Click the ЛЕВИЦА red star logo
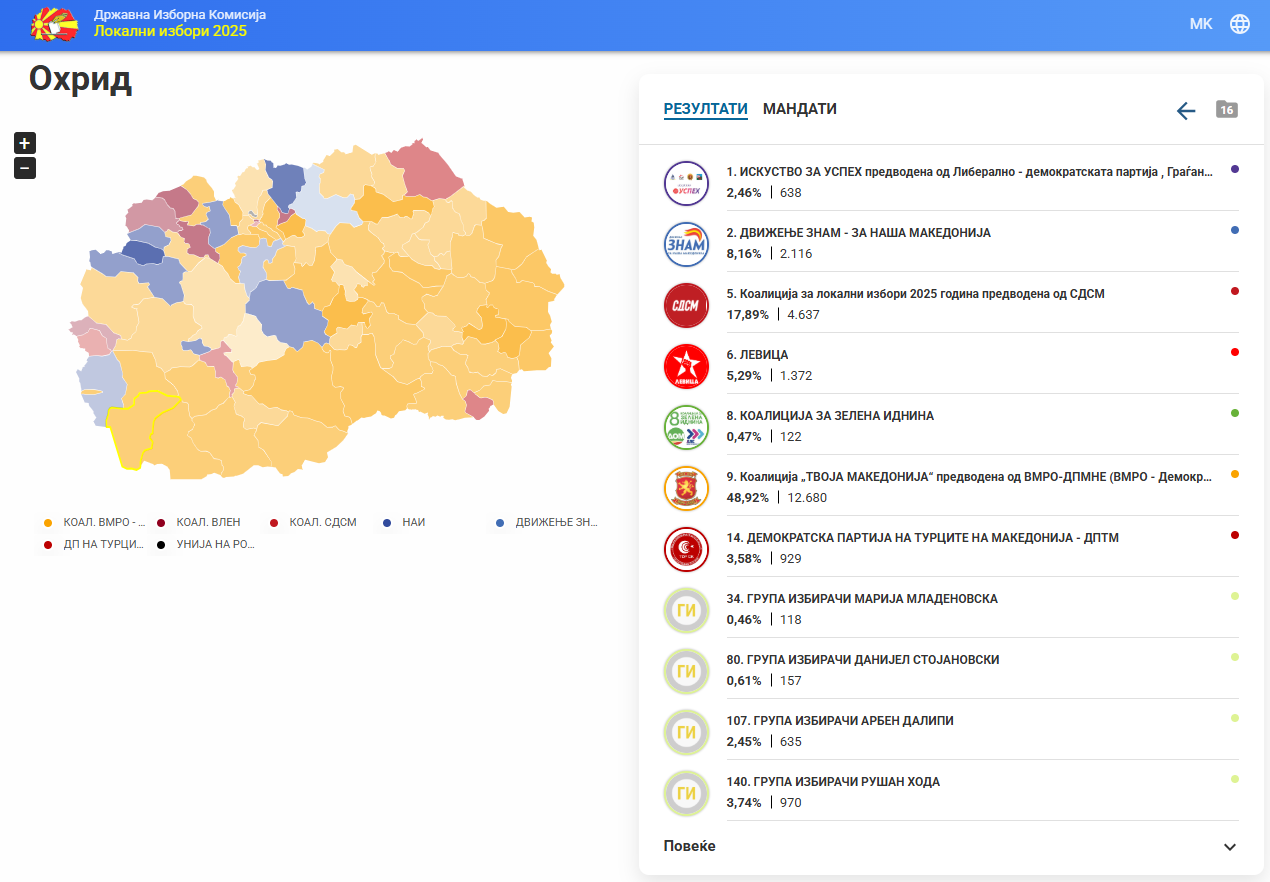The height and width of the screenshot is (882, 1270). point(686,366)
